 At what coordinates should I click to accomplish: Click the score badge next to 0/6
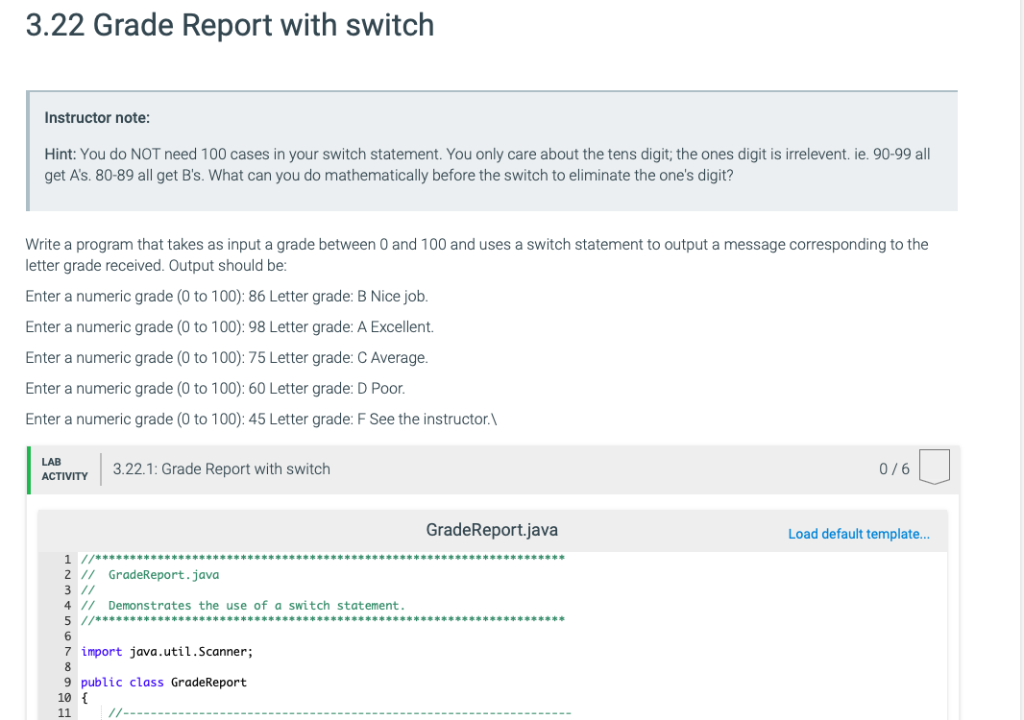pyautogui.click(x=933, y=468)
